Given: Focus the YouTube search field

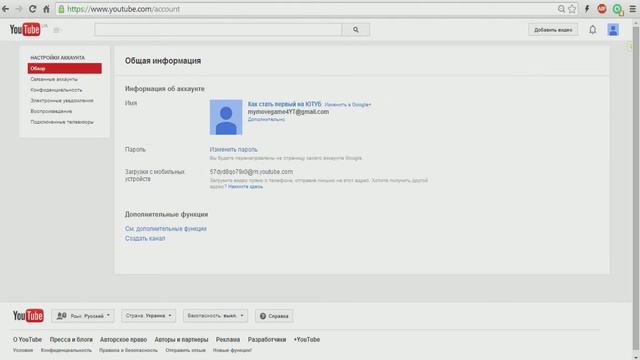Looking at the screenshot, I should click(x=218, y=29).
